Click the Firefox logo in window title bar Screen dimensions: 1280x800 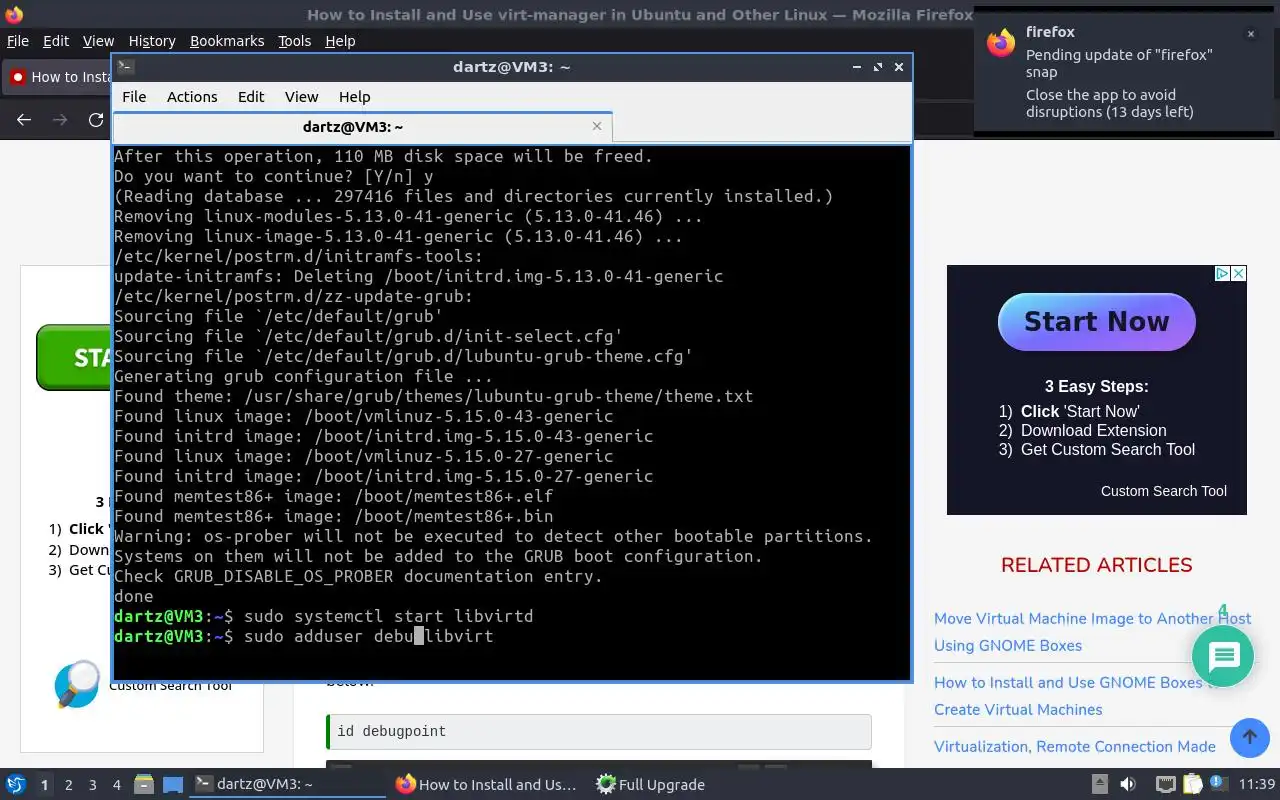13,14
